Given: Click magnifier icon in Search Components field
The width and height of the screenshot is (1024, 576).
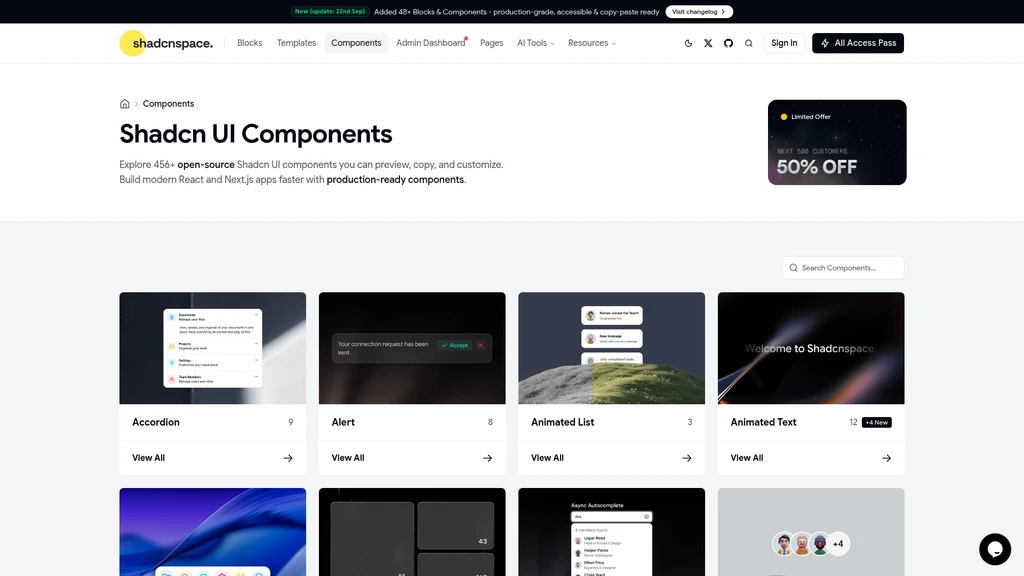Looking at the screenshot, I should point(793,268).
